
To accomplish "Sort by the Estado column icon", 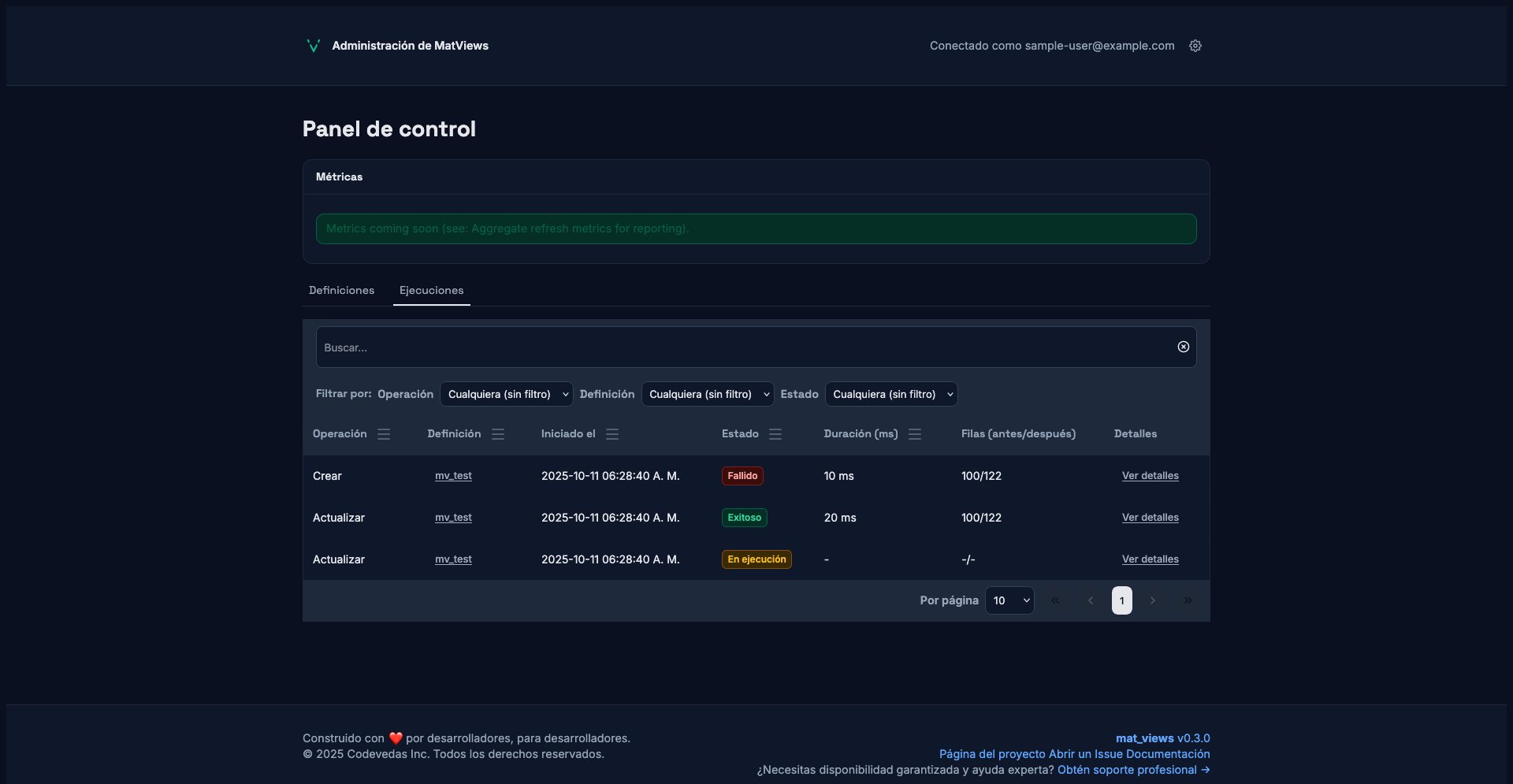I will [775, 434].
